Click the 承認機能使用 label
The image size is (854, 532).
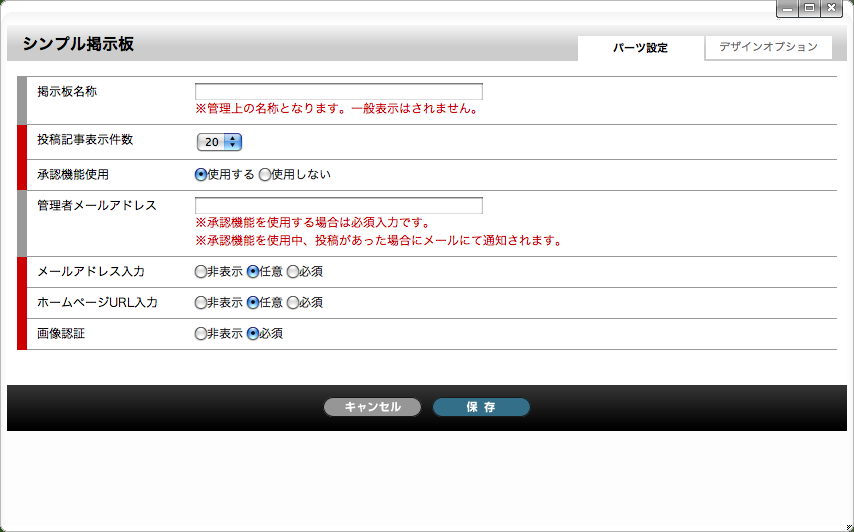73,175
